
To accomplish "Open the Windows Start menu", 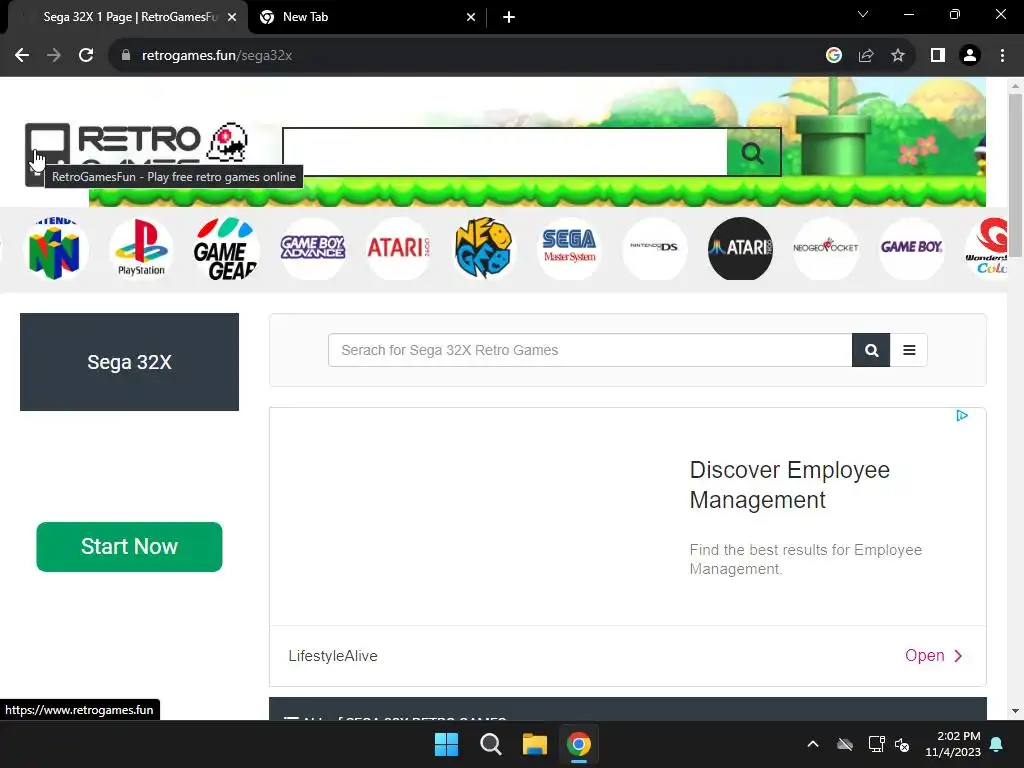I will tap(447, 744).
